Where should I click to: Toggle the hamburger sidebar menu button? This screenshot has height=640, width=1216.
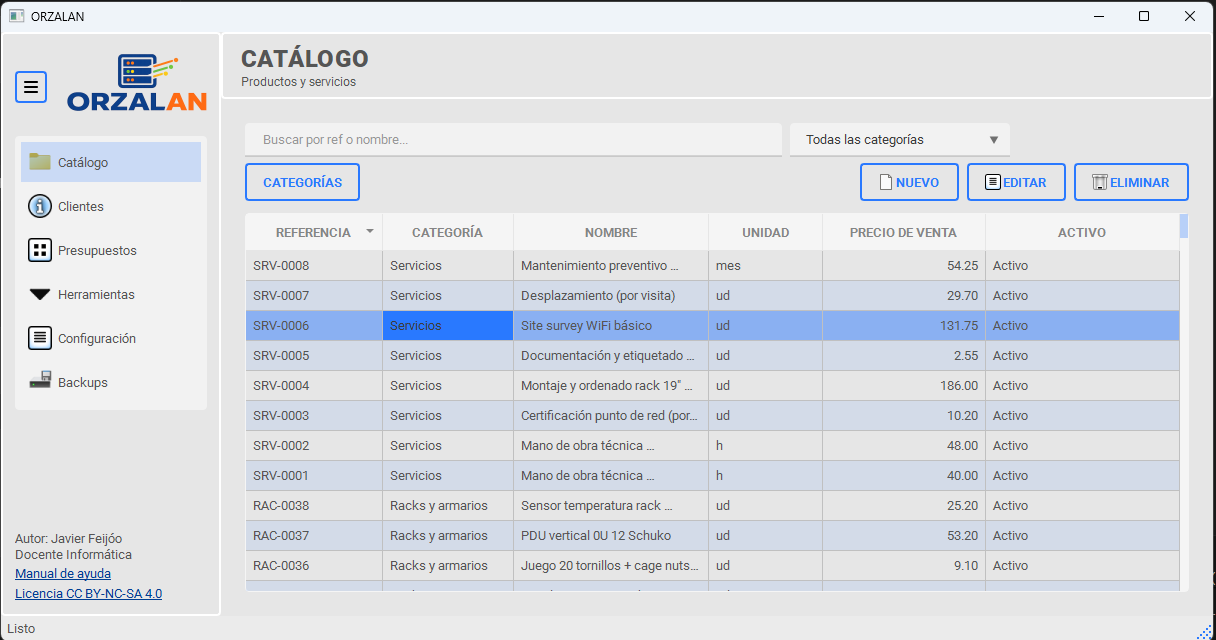click(x=31, y=87)
